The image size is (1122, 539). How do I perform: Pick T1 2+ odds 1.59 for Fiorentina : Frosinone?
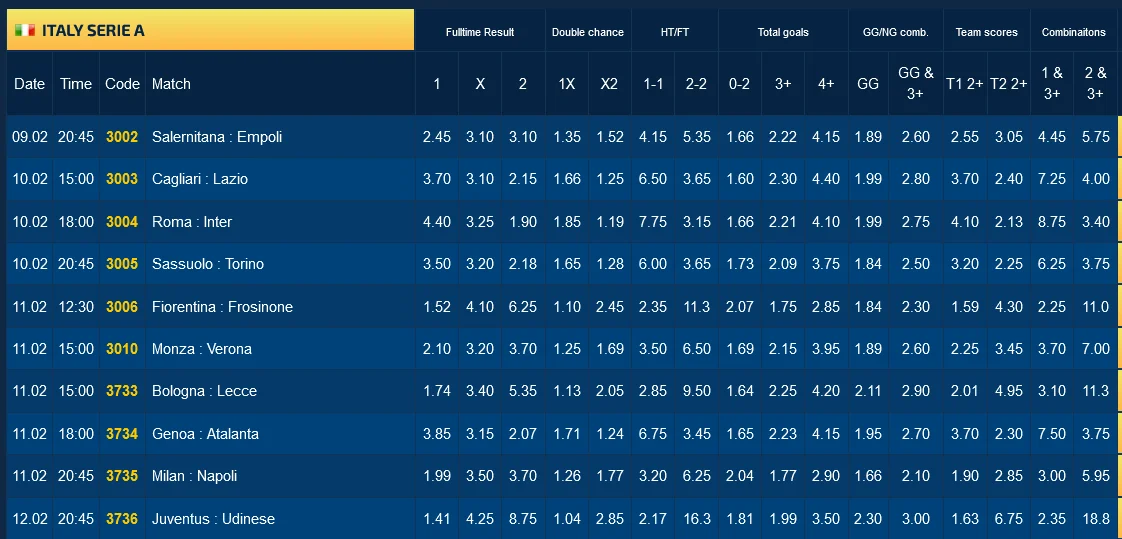(x=964, y=307)
